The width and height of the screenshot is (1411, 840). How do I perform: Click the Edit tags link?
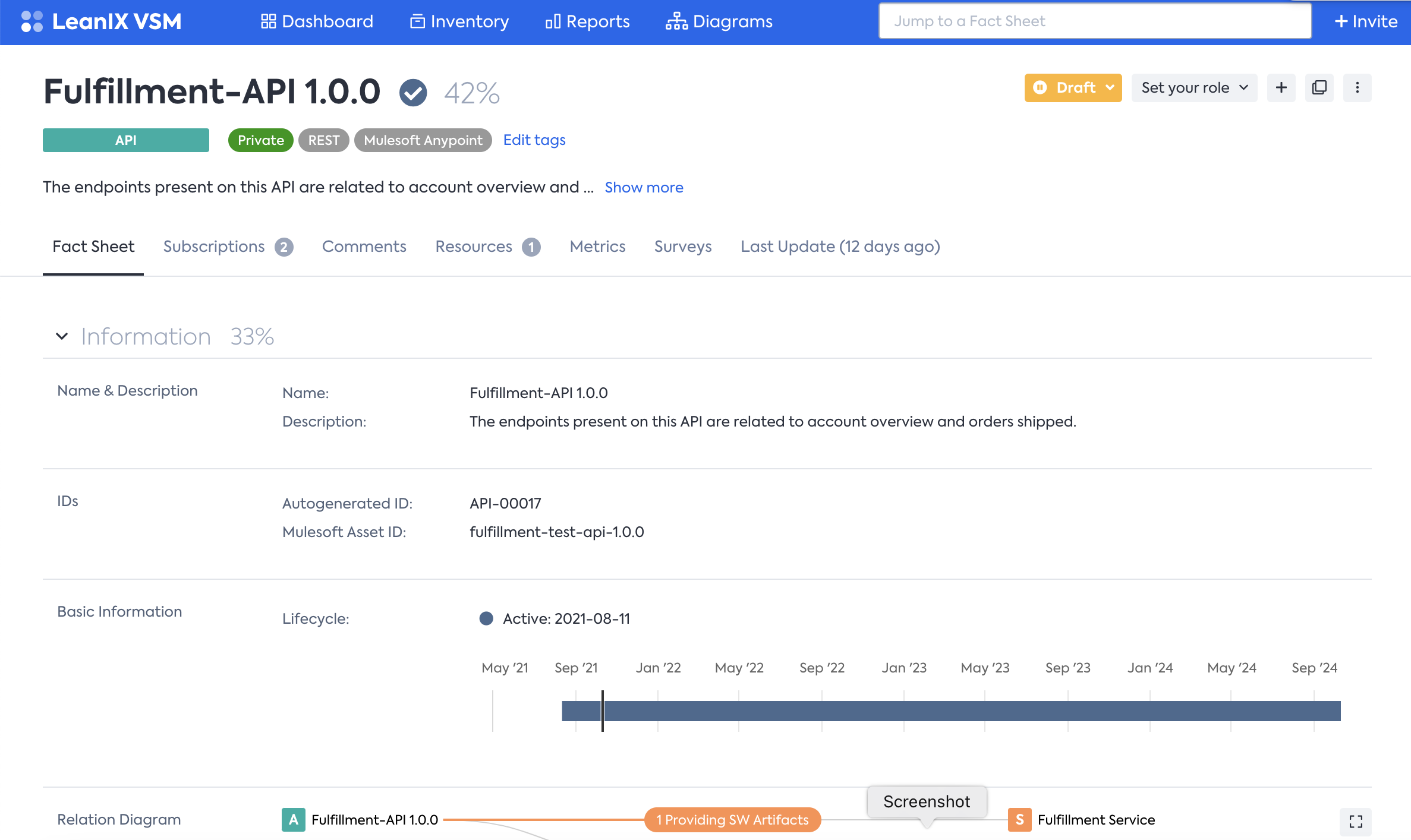click(x=534, y=140)
